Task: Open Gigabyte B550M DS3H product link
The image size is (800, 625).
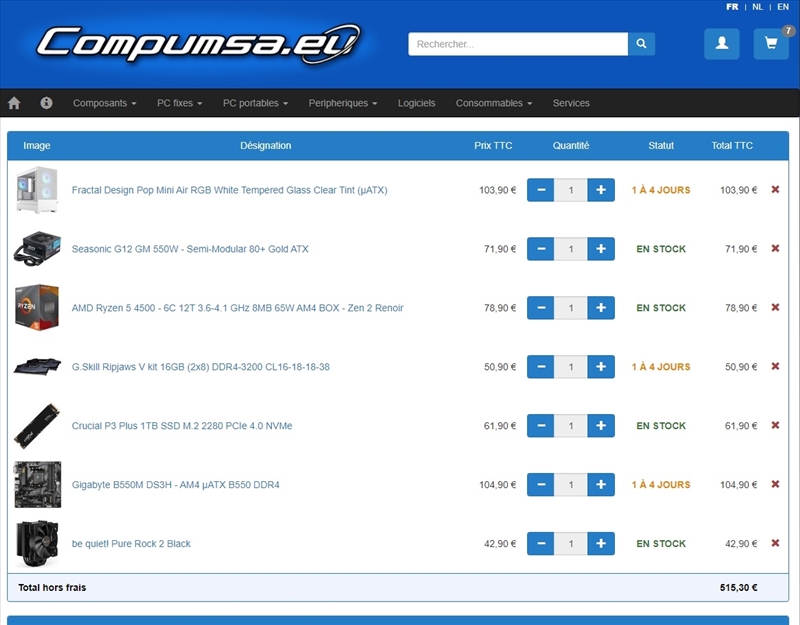Action: click(x=176, y=485)
